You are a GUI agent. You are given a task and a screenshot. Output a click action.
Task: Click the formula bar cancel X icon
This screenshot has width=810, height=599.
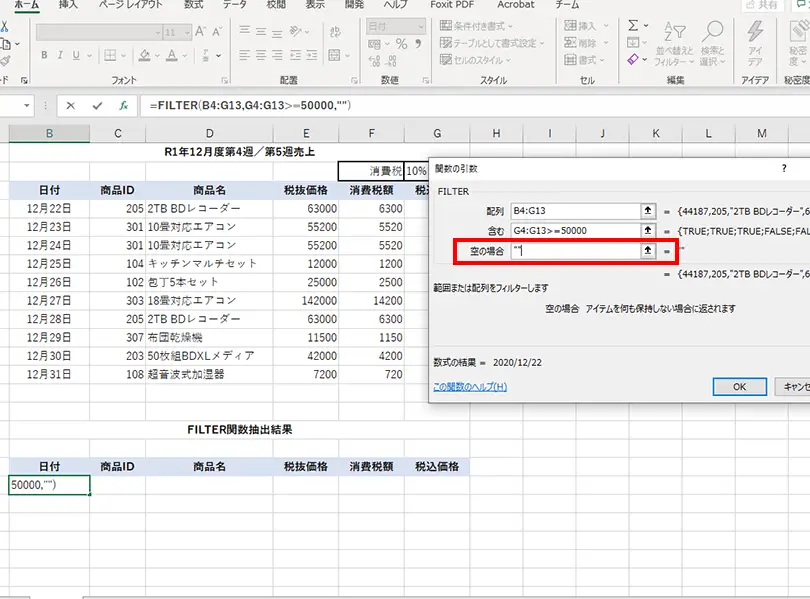pyautogui.click(x=71, y=105)
